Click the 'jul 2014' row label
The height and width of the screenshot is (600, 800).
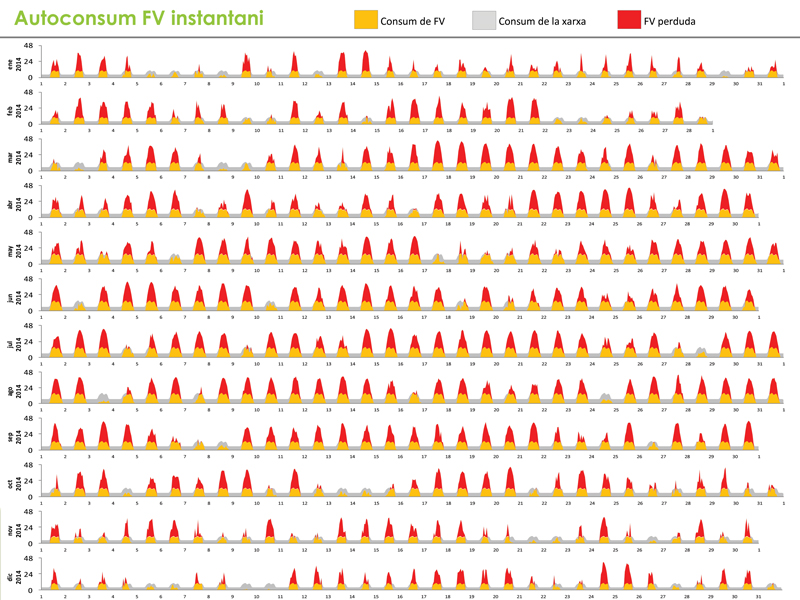[14, 343]
